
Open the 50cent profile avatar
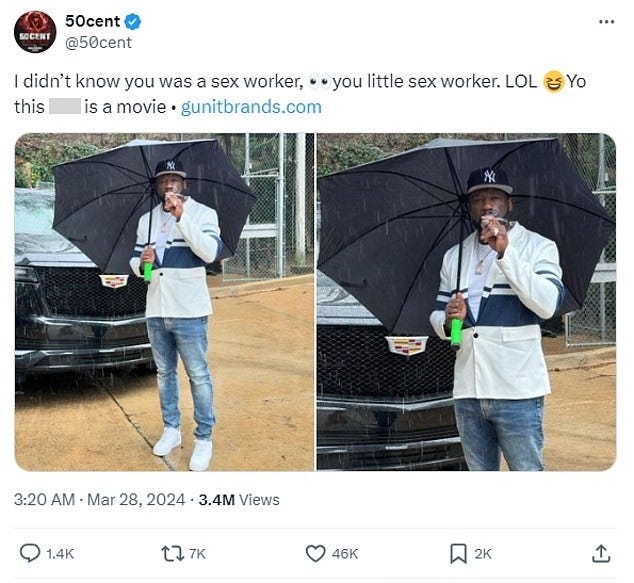tap(35, 32)
